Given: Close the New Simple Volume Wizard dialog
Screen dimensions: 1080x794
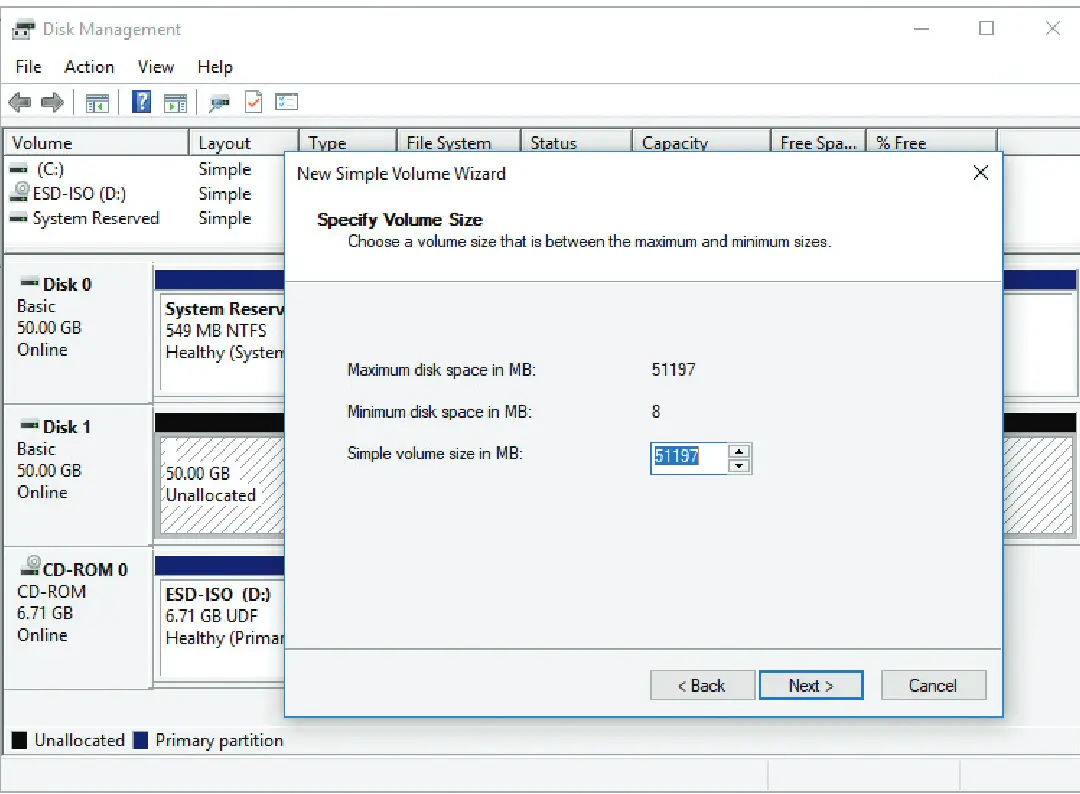Looking at the screenshot, I should 981,173.
